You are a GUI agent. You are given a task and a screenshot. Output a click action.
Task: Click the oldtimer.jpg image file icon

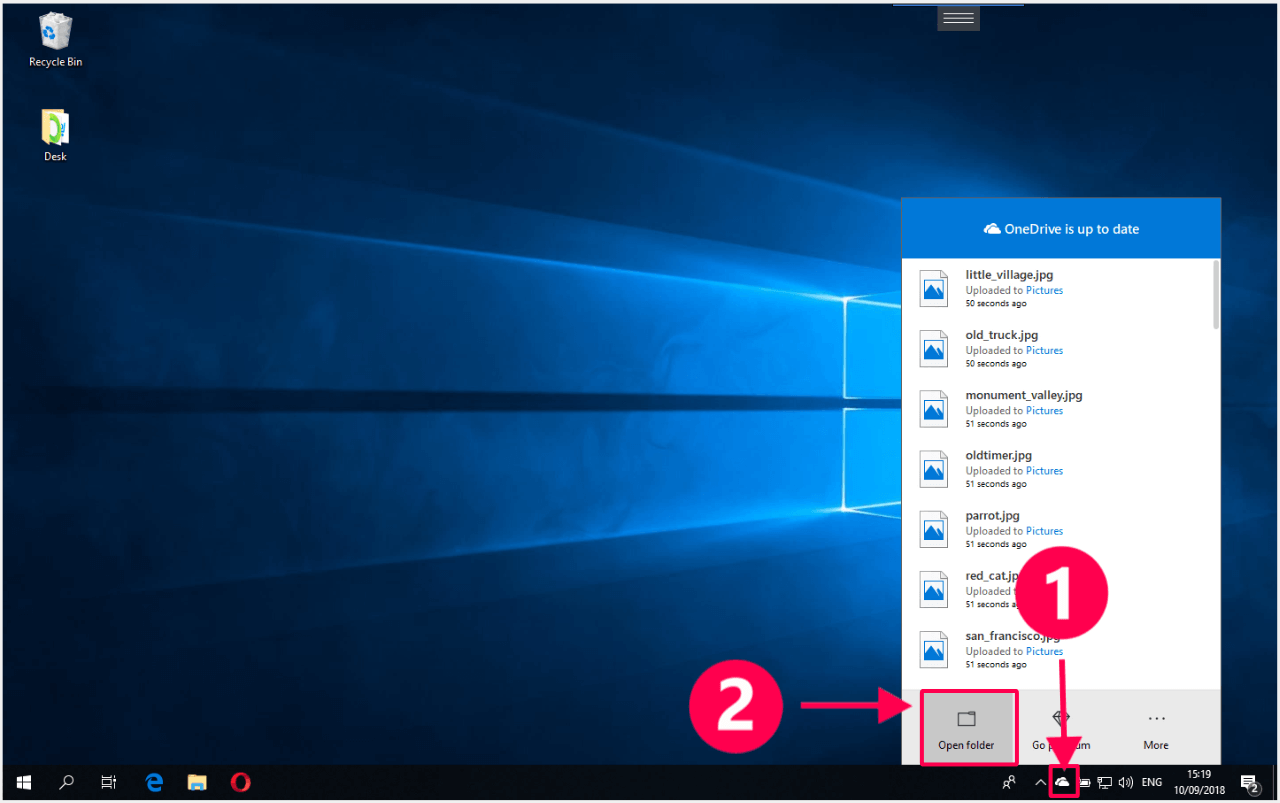tap(934, 468)
